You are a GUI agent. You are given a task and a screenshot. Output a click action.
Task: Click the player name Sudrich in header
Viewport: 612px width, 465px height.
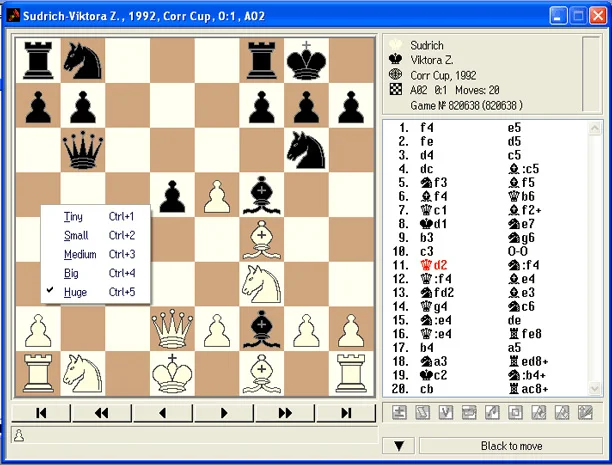coord(427,45)
